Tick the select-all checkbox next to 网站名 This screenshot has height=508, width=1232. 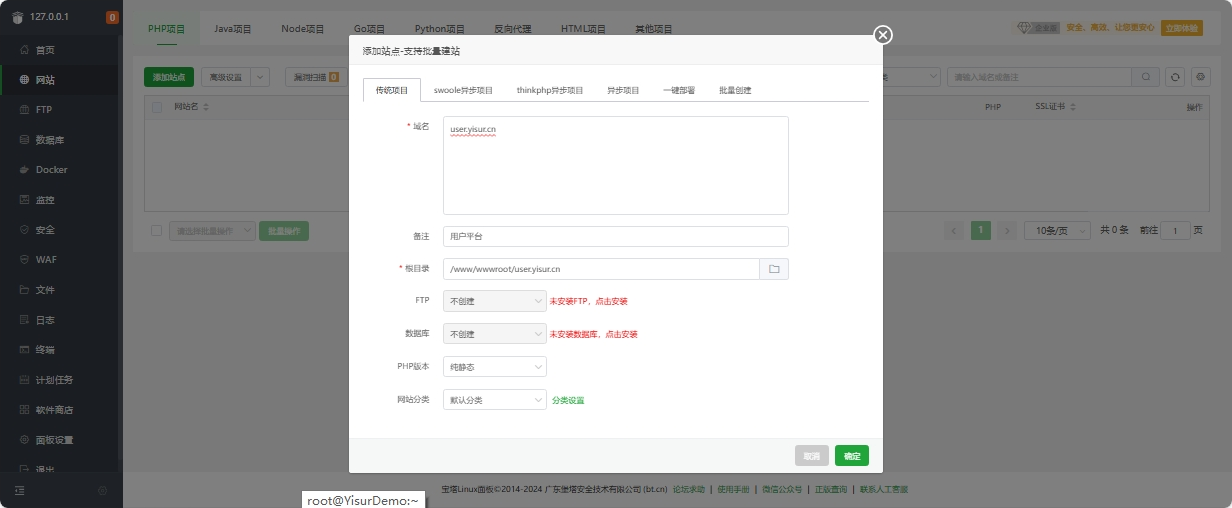click(x=157, y=106)
